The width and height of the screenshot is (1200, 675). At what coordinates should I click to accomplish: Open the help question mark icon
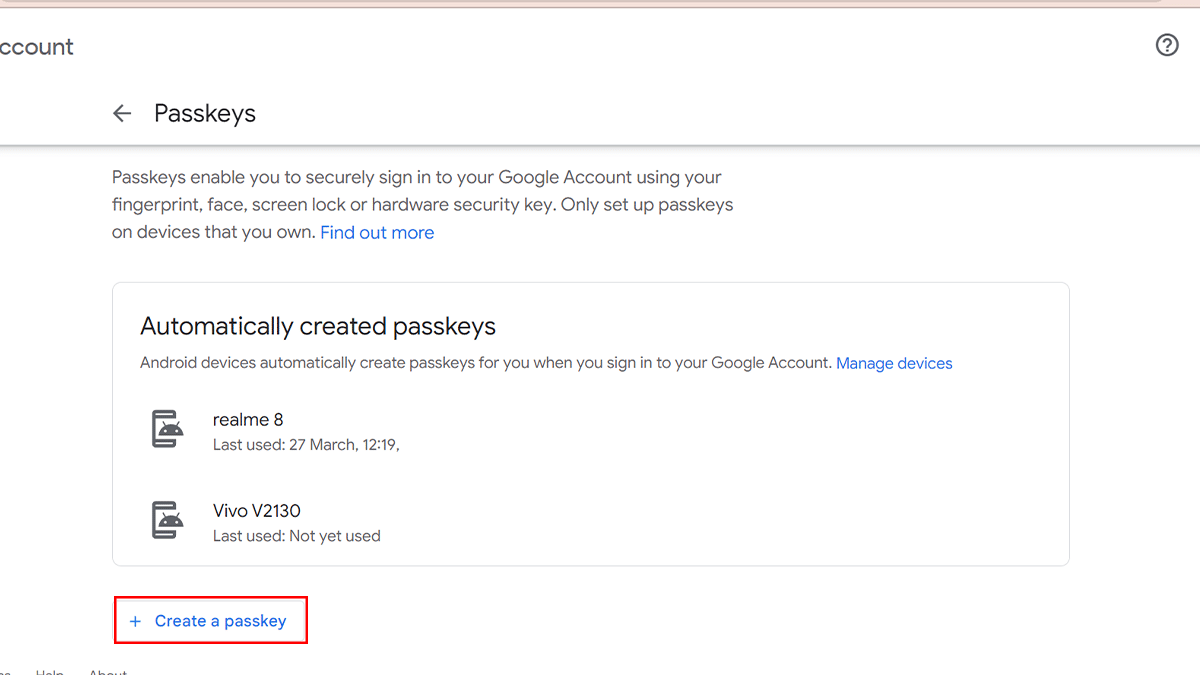click(1167, 45)
